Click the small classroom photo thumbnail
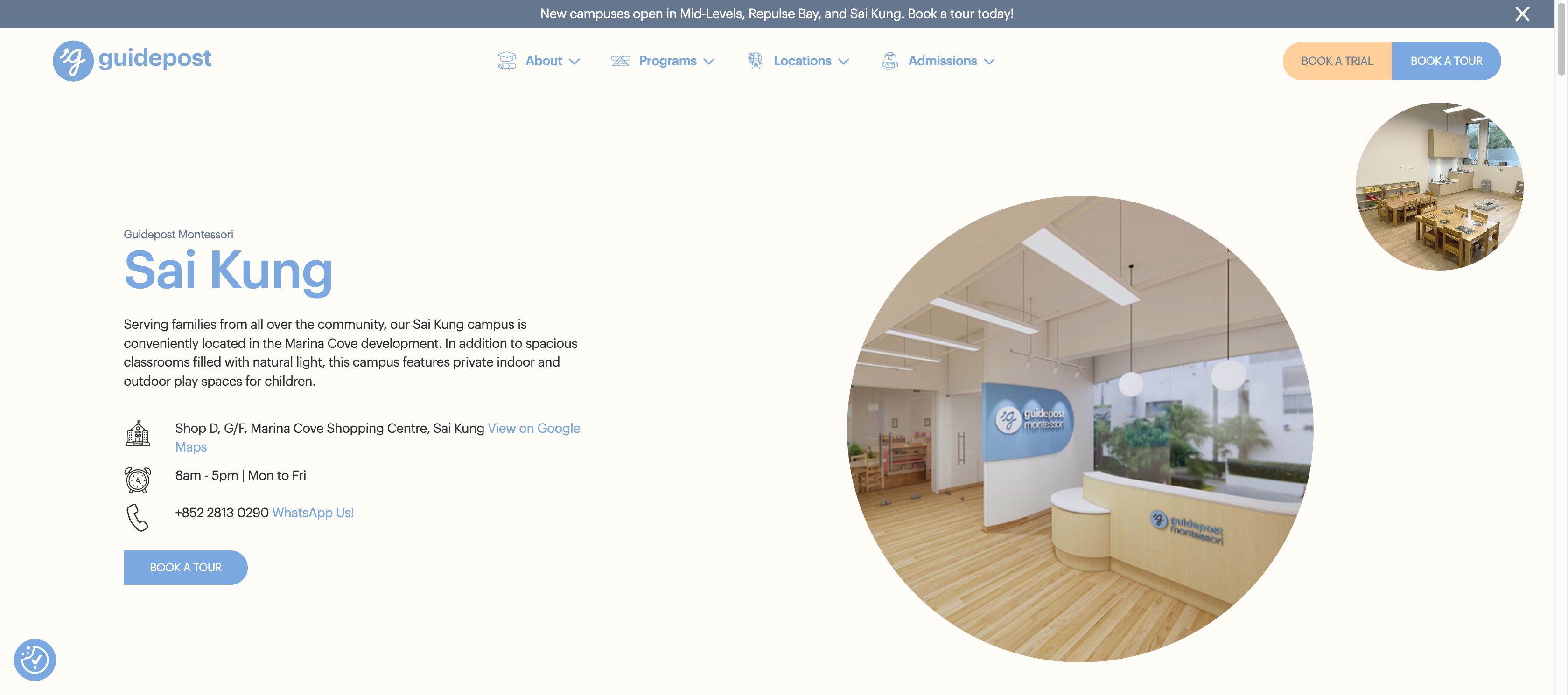This screenshot has width=1568, height=695. [1439, 186]
